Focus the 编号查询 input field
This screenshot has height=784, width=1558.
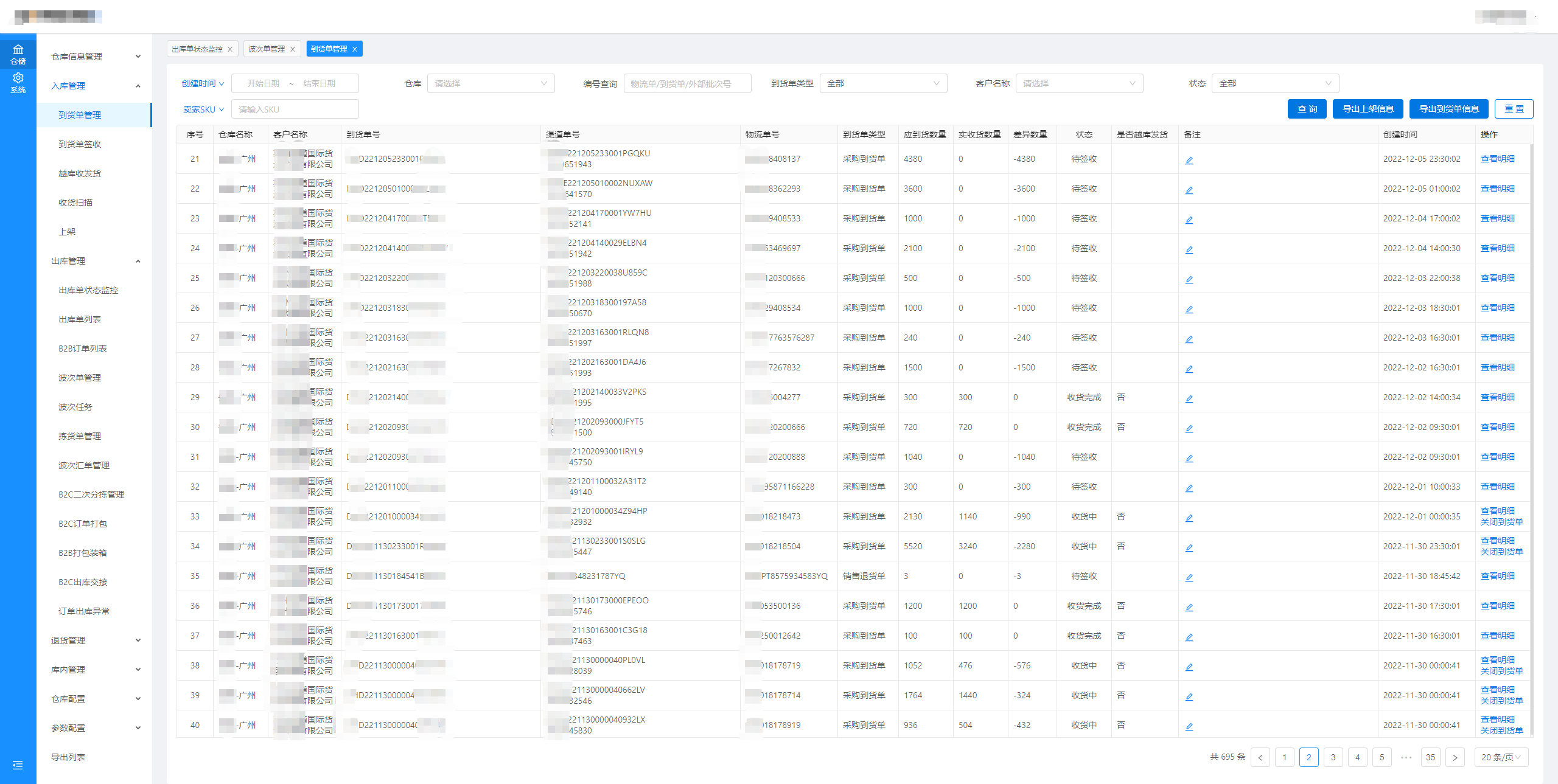click(688, 83)
